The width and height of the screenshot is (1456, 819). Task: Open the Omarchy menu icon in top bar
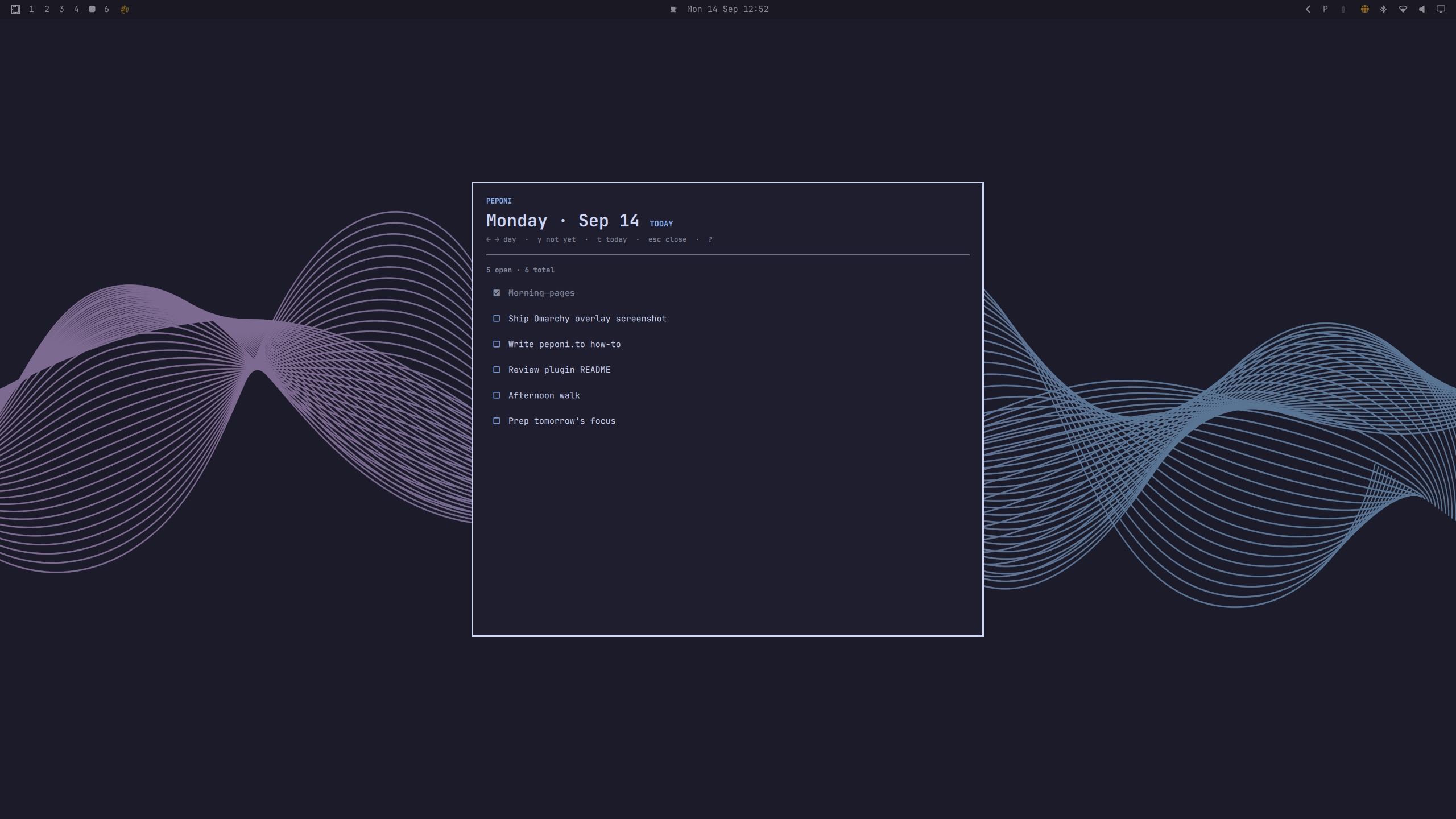coord(15,9)
